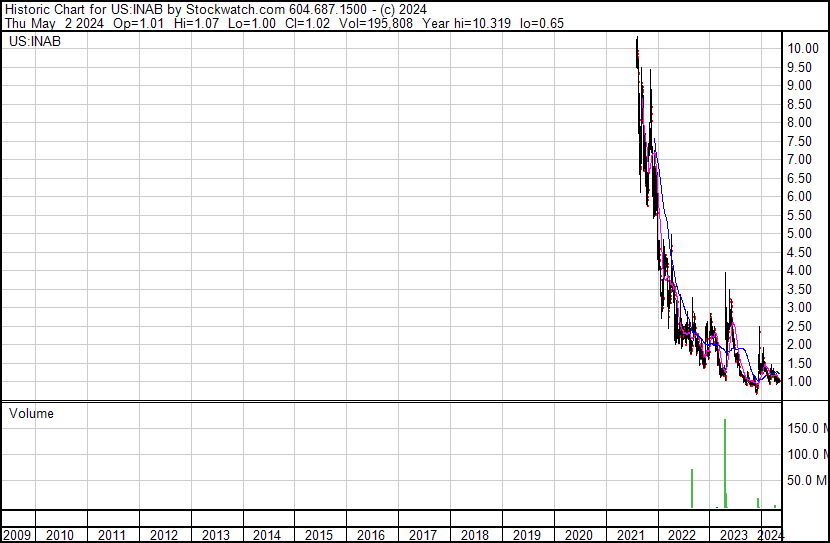
Task: Click the tallest green volume bar
Action: click(724, 463)
